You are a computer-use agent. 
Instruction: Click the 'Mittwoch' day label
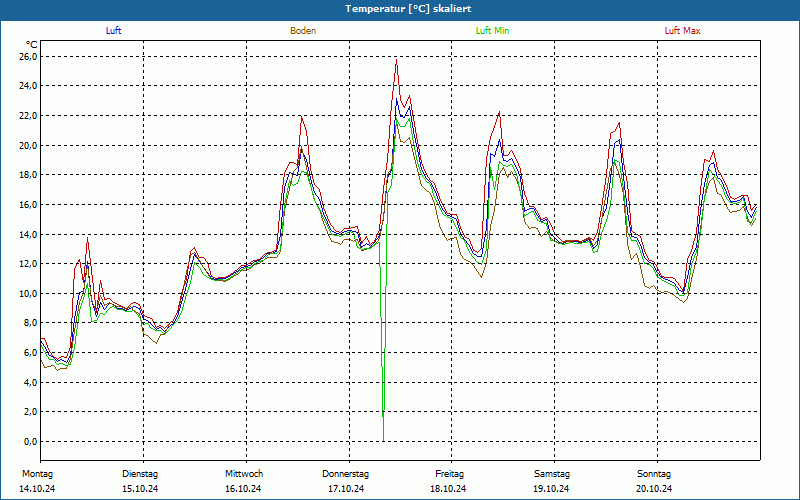244,474
